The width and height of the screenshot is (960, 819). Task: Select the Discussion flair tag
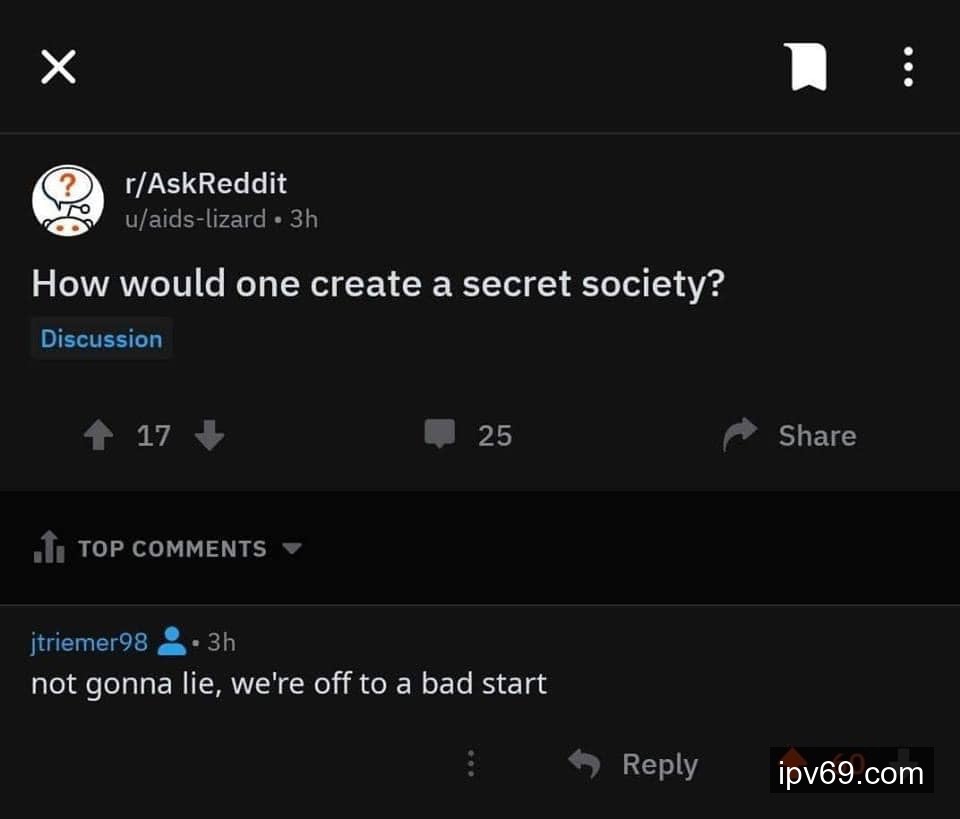pyautogui.click(x=101, y=338)
